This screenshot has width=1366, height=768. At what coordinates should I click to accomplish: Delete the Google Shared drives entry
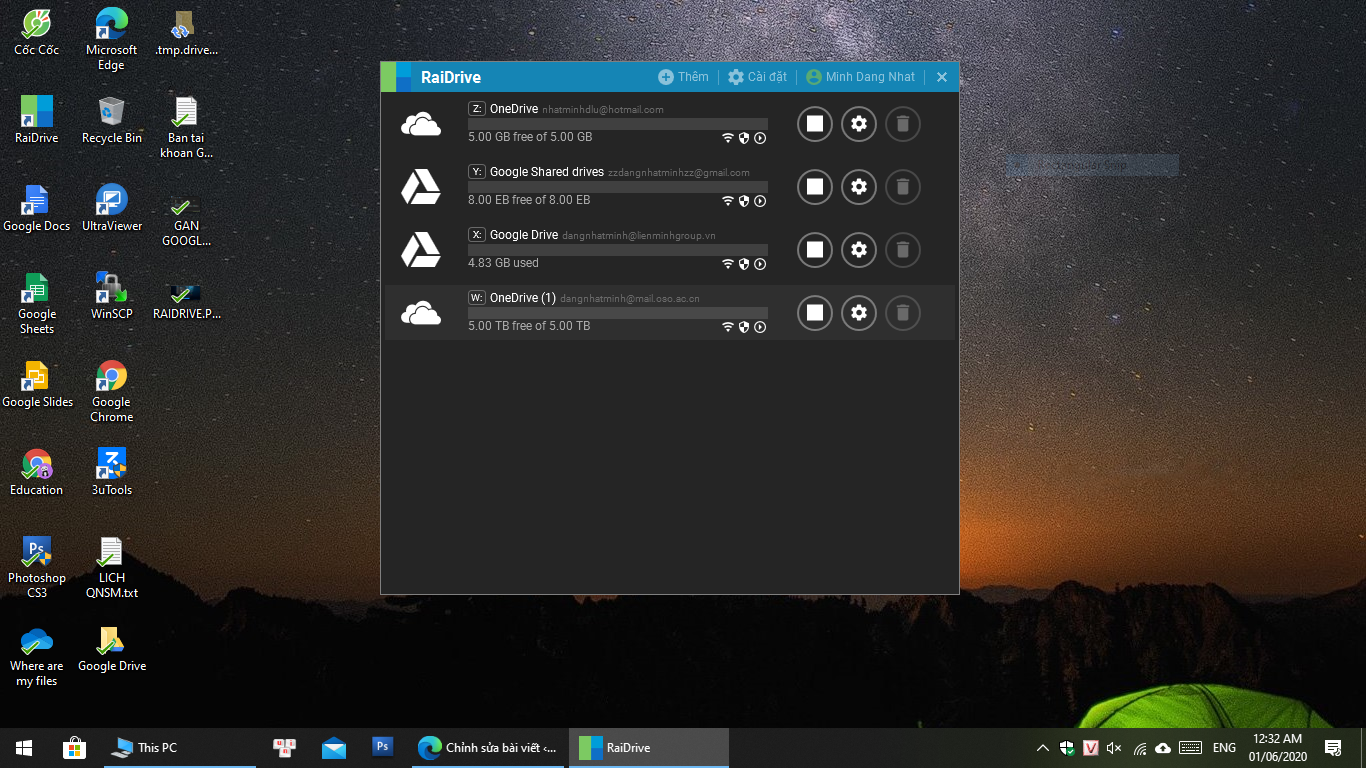click(x=902, y=187)
